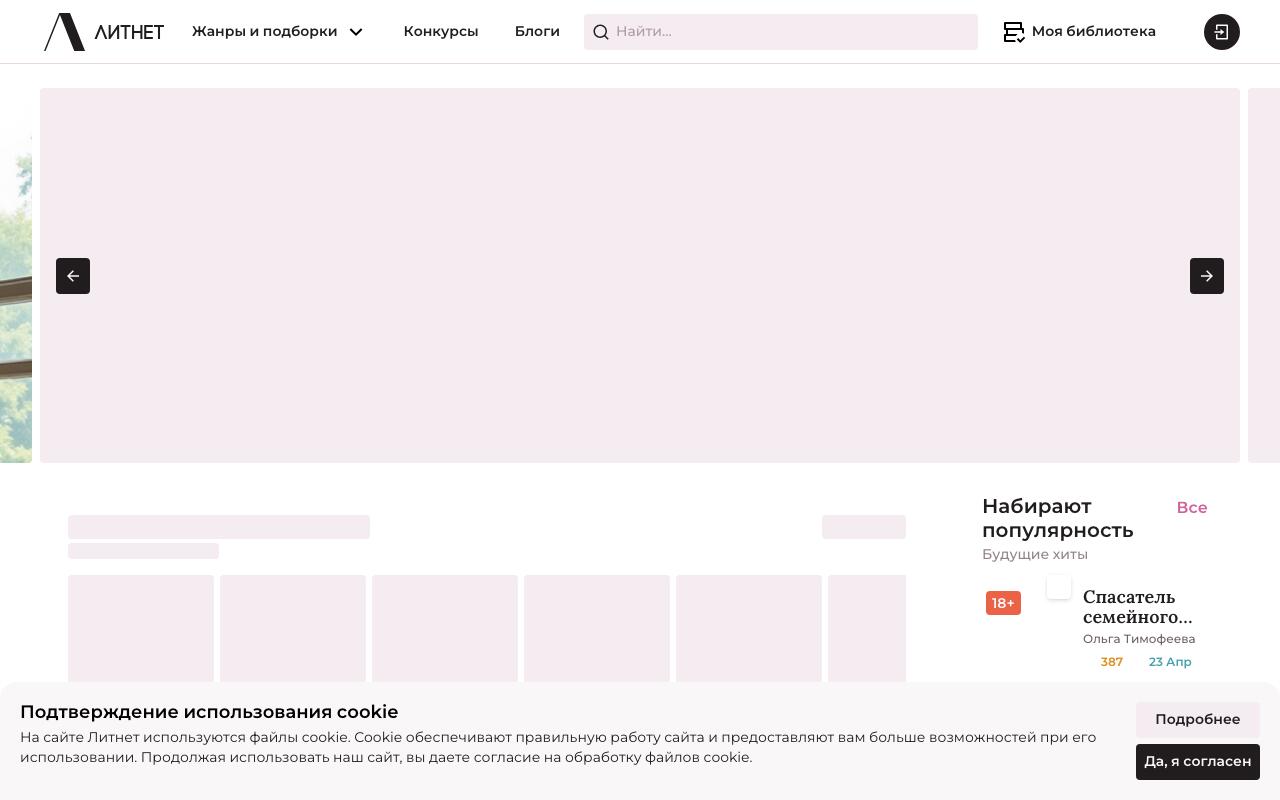Open the Литнет logo home link
The image size is (1280, 800).
tap(104, 32)
